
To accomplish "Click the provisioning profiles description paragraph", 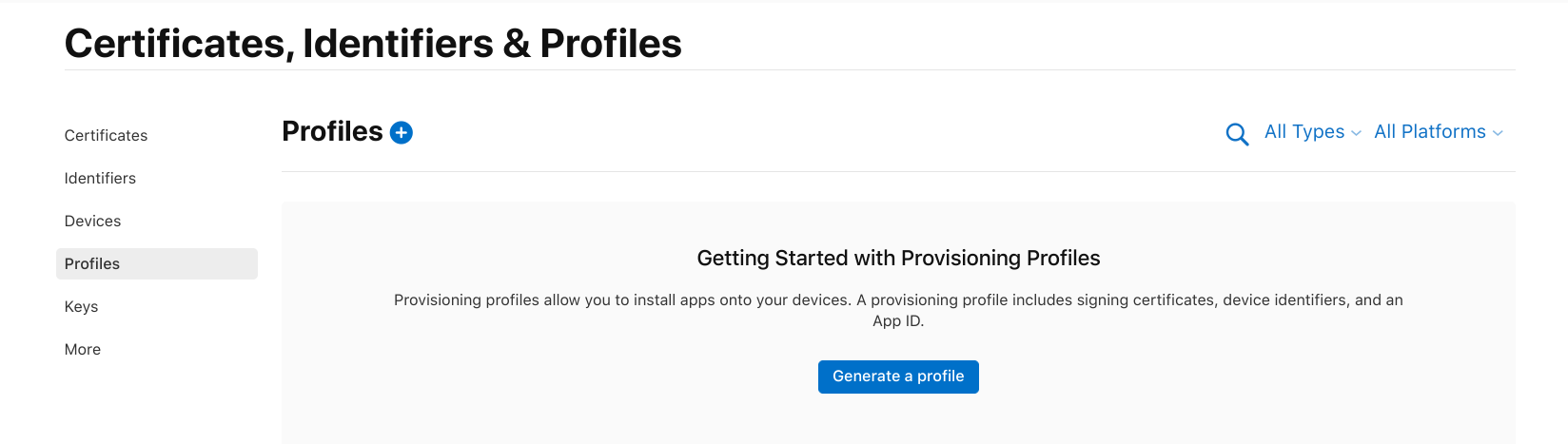I will 898,310.
